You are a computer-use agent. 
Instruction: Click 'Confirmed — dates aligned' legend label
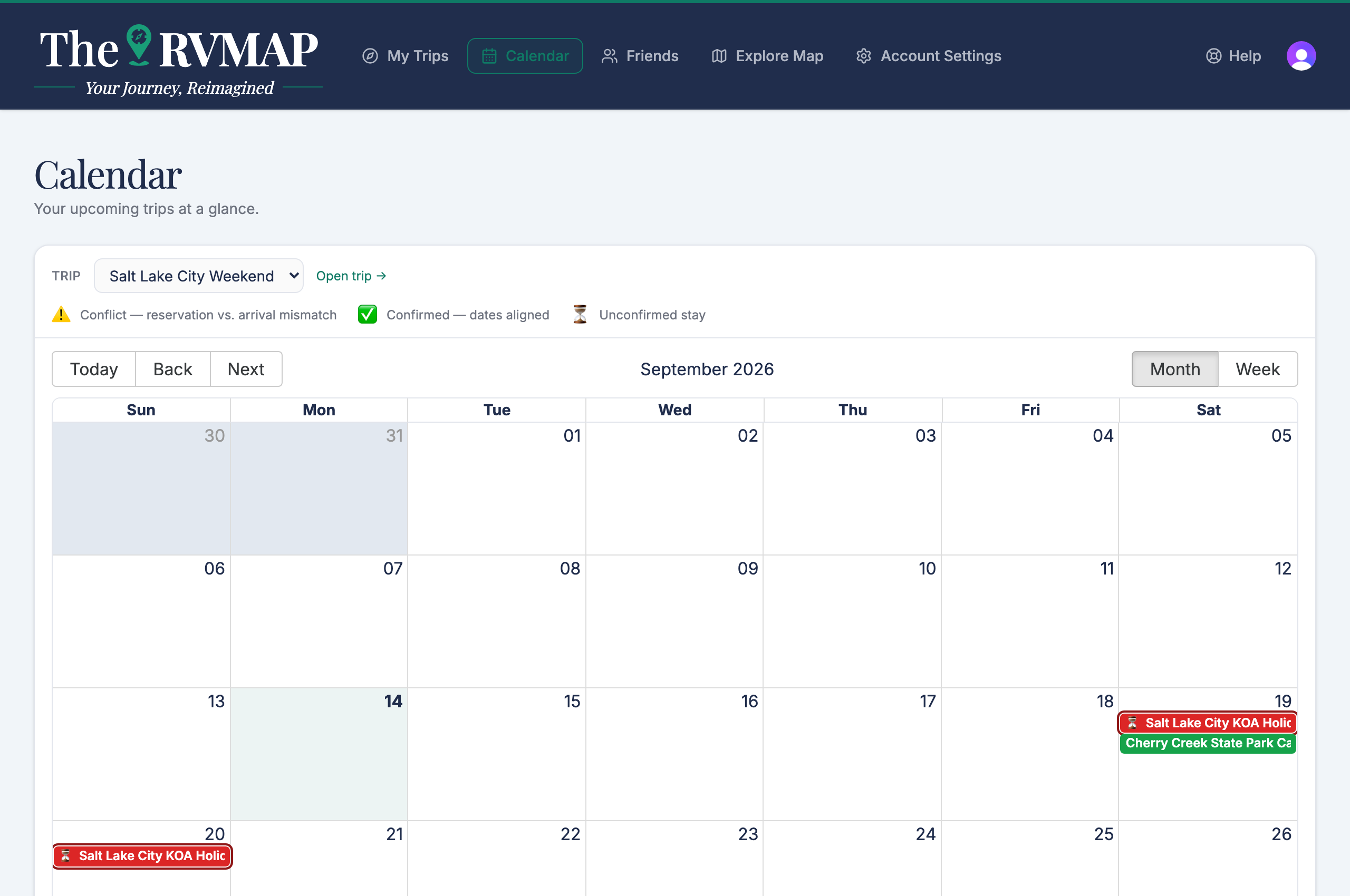pyautogui.click(x=468, y=315)
